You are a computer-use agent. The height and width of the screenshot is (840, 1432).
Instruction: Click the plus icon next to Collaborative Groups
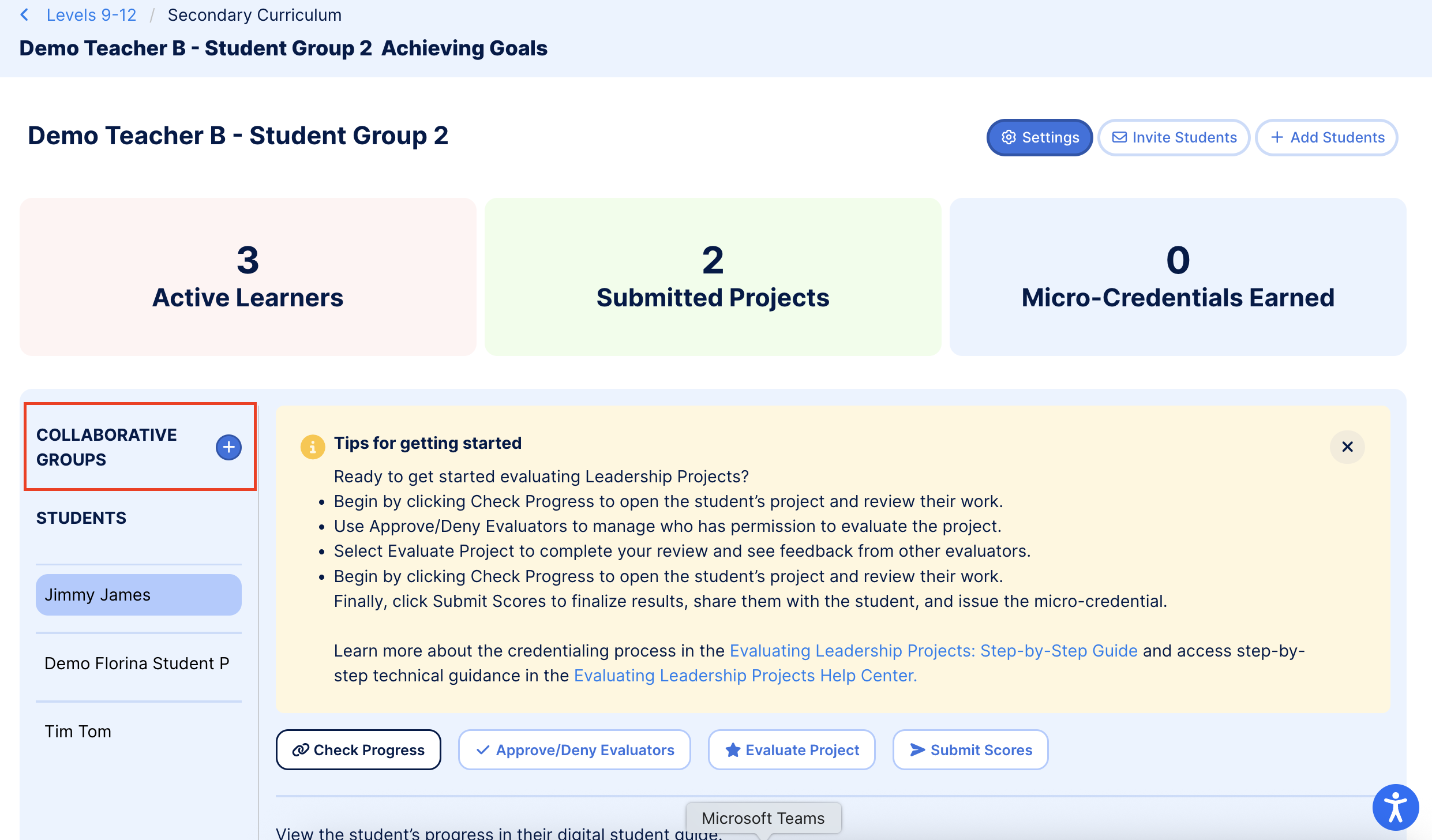[x=228, y=447]
